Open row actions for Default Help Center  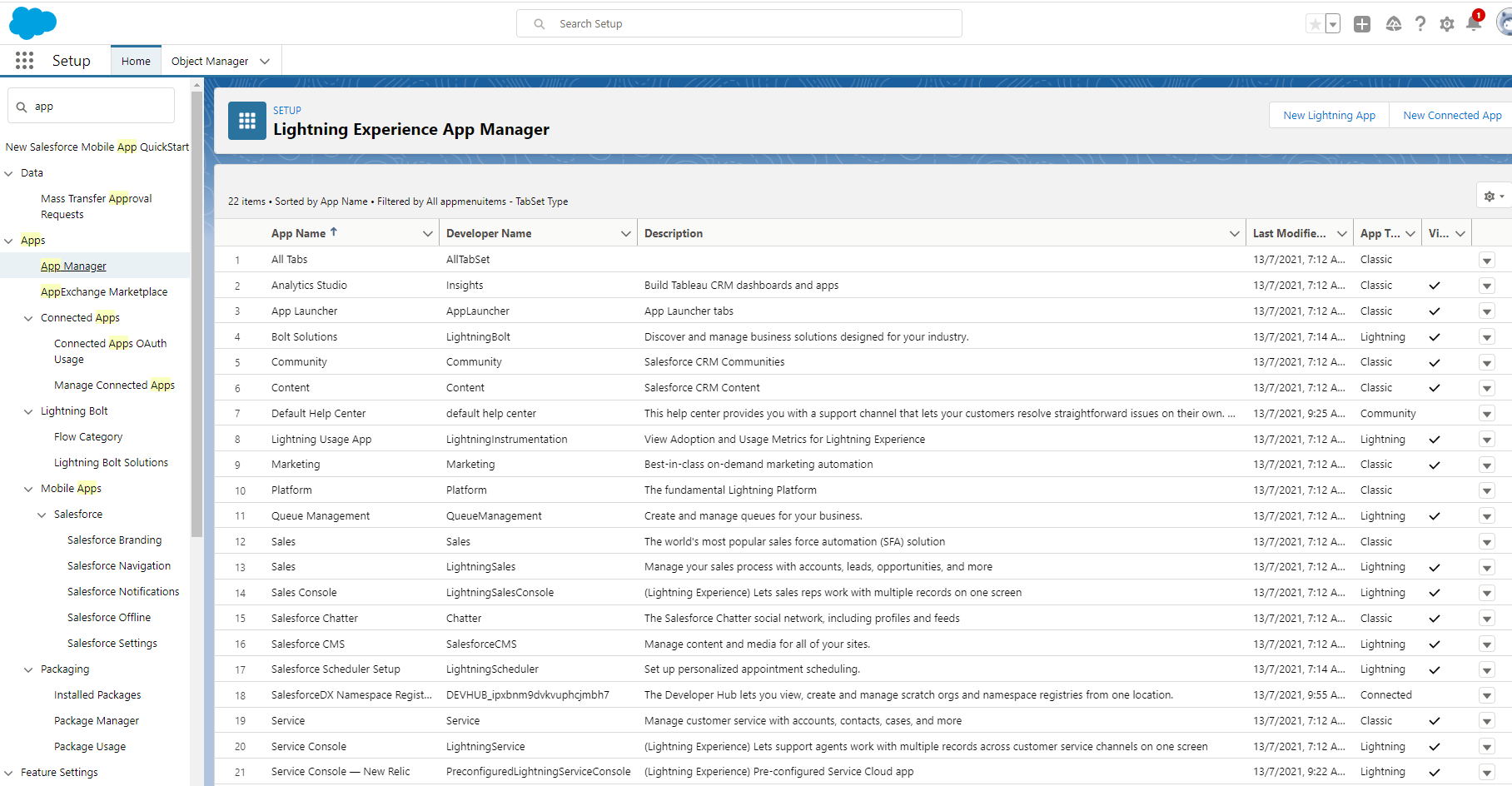[1487, 414]
